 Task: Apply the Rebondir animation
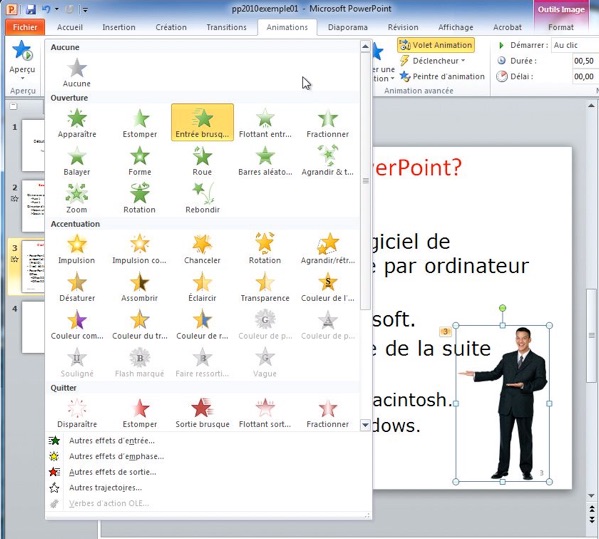(202, 198)
